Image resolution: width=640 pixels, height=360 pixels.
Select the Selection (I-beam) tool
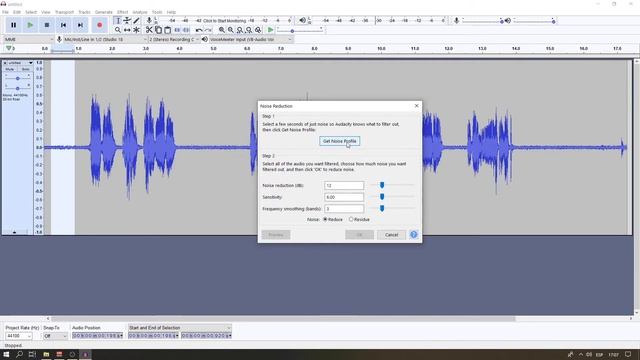tap(118, 20)
